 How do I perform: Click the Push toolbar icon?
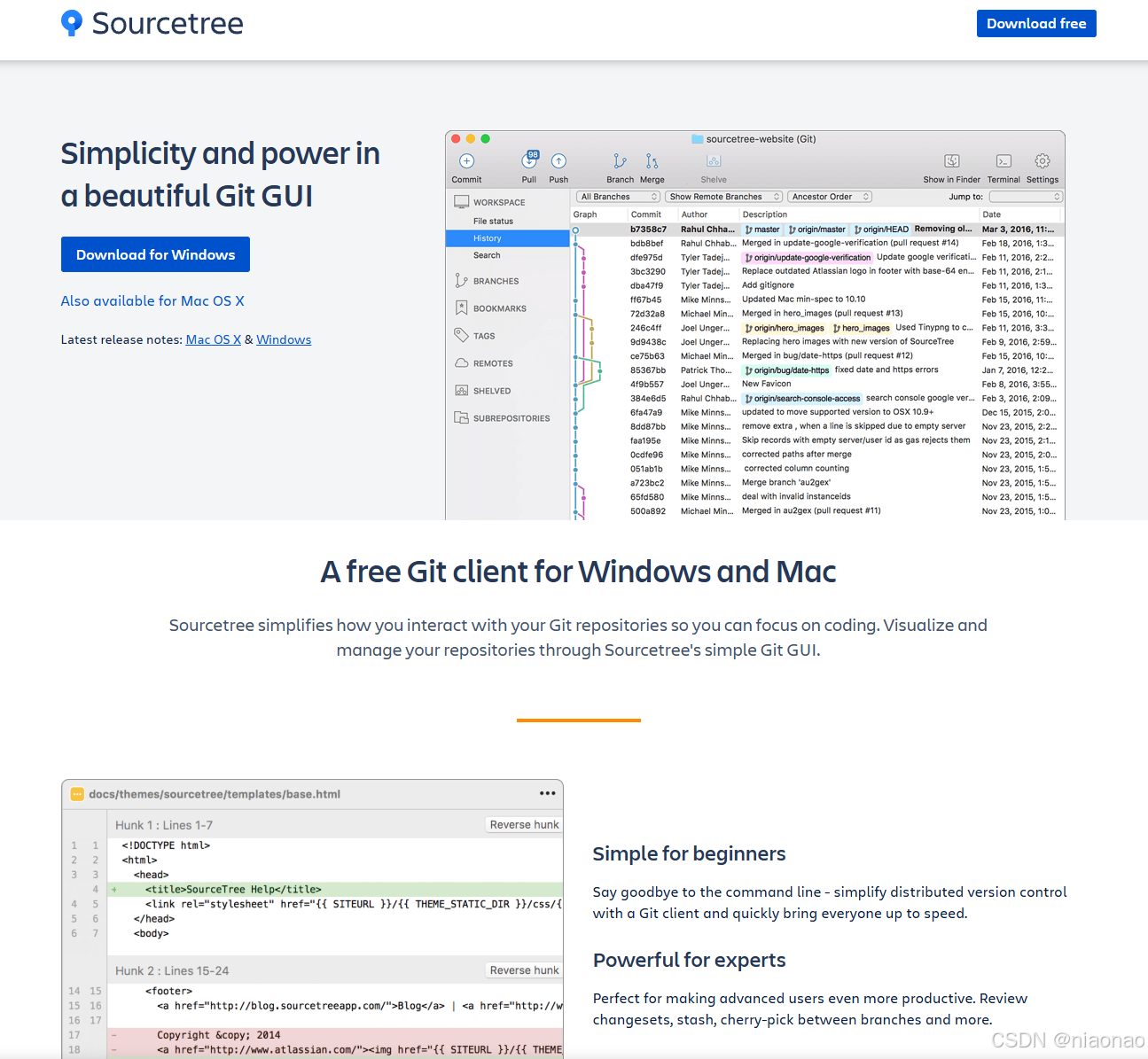tap(558, 160)
